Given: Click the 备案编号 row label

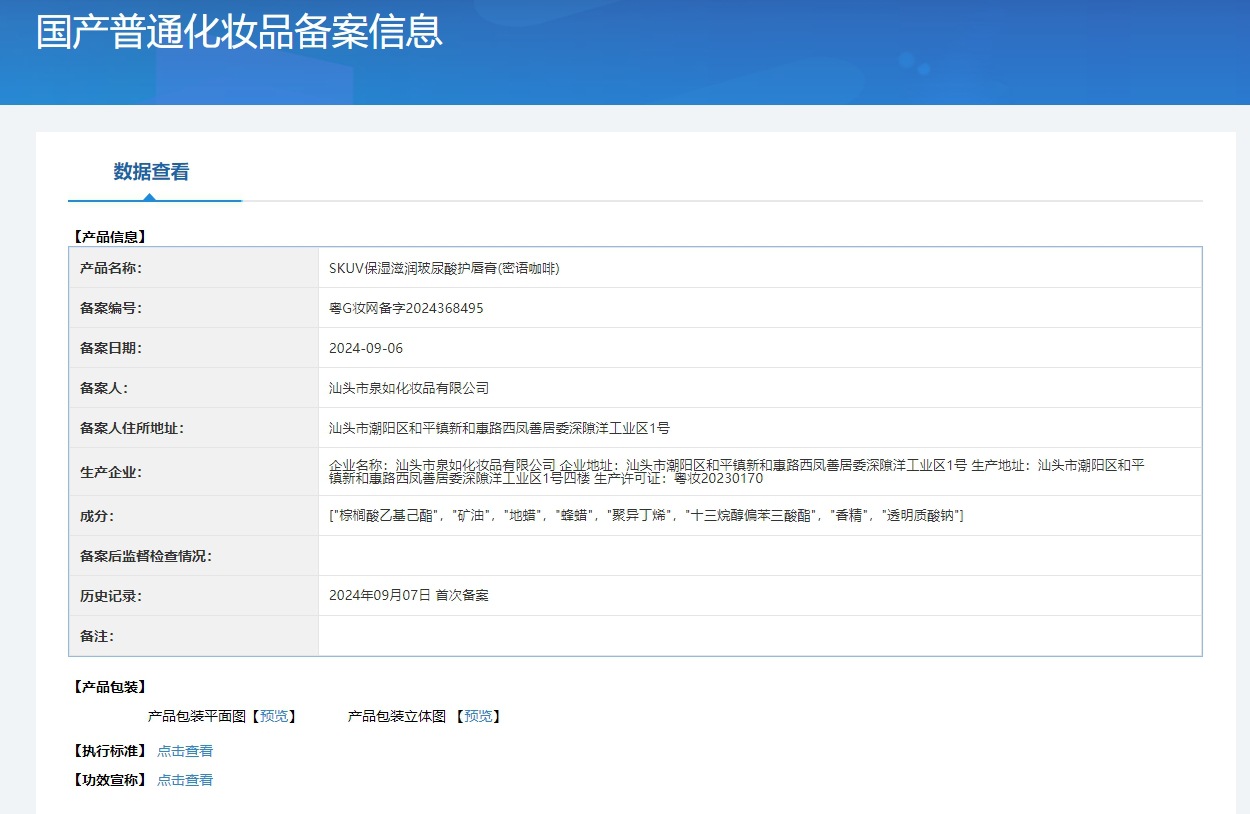Looking at the screenshot, I should pos(111,308).
